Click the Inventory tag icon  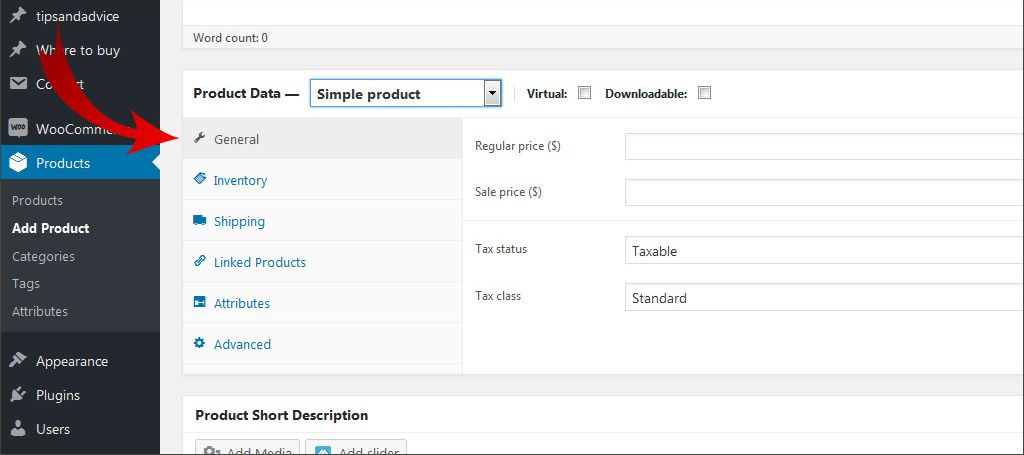(199, 179)
